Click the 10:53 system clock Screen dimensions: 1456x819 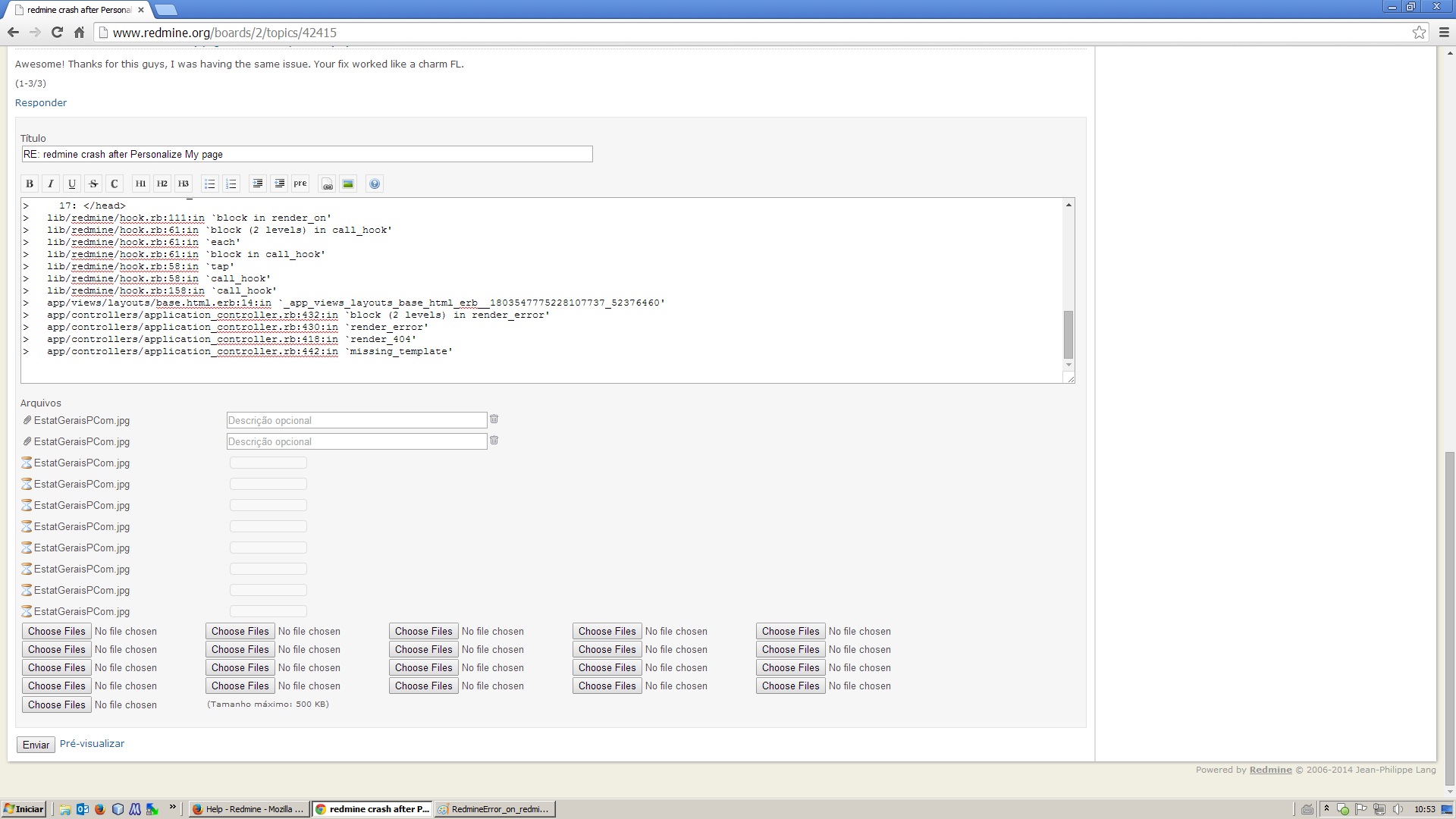click(x=1425, y=809)
